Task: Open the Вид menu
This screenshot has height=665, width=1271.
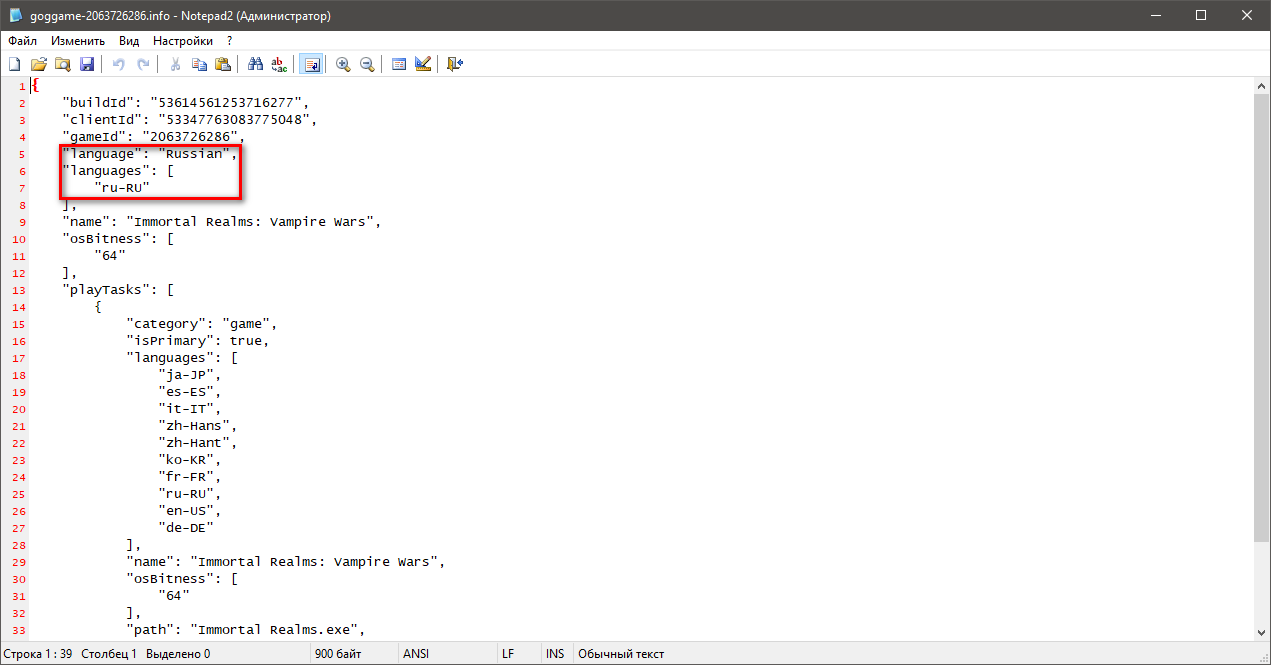Action: click(x=129, y=41)
